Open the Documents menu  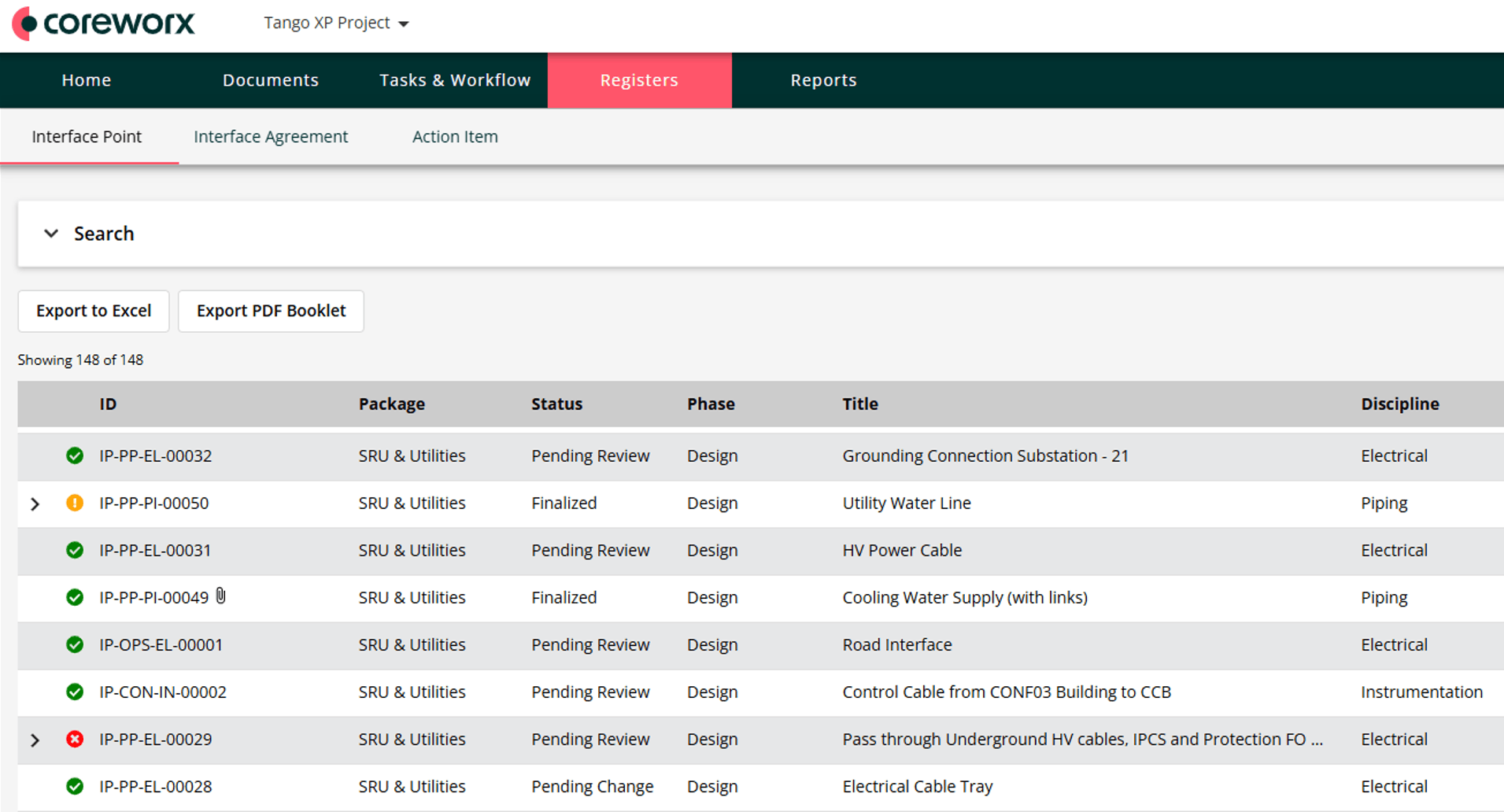pyautogui.click(x=271, y=80)
